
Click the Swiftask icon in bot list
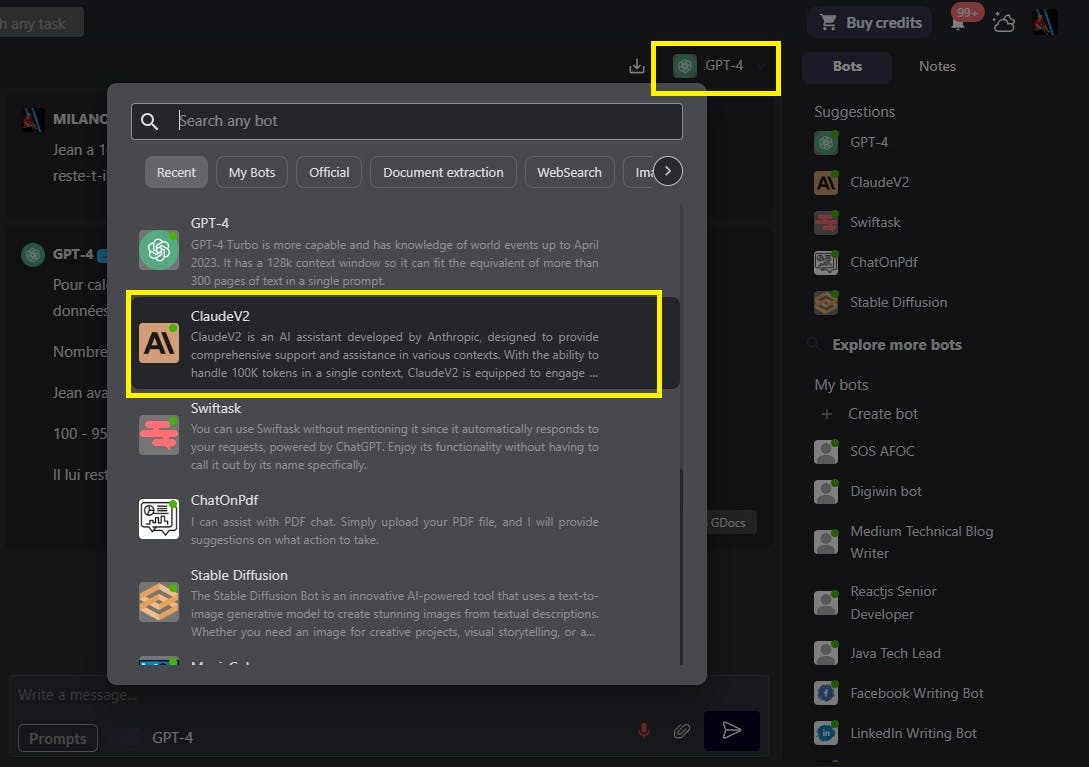pos(158,435)
